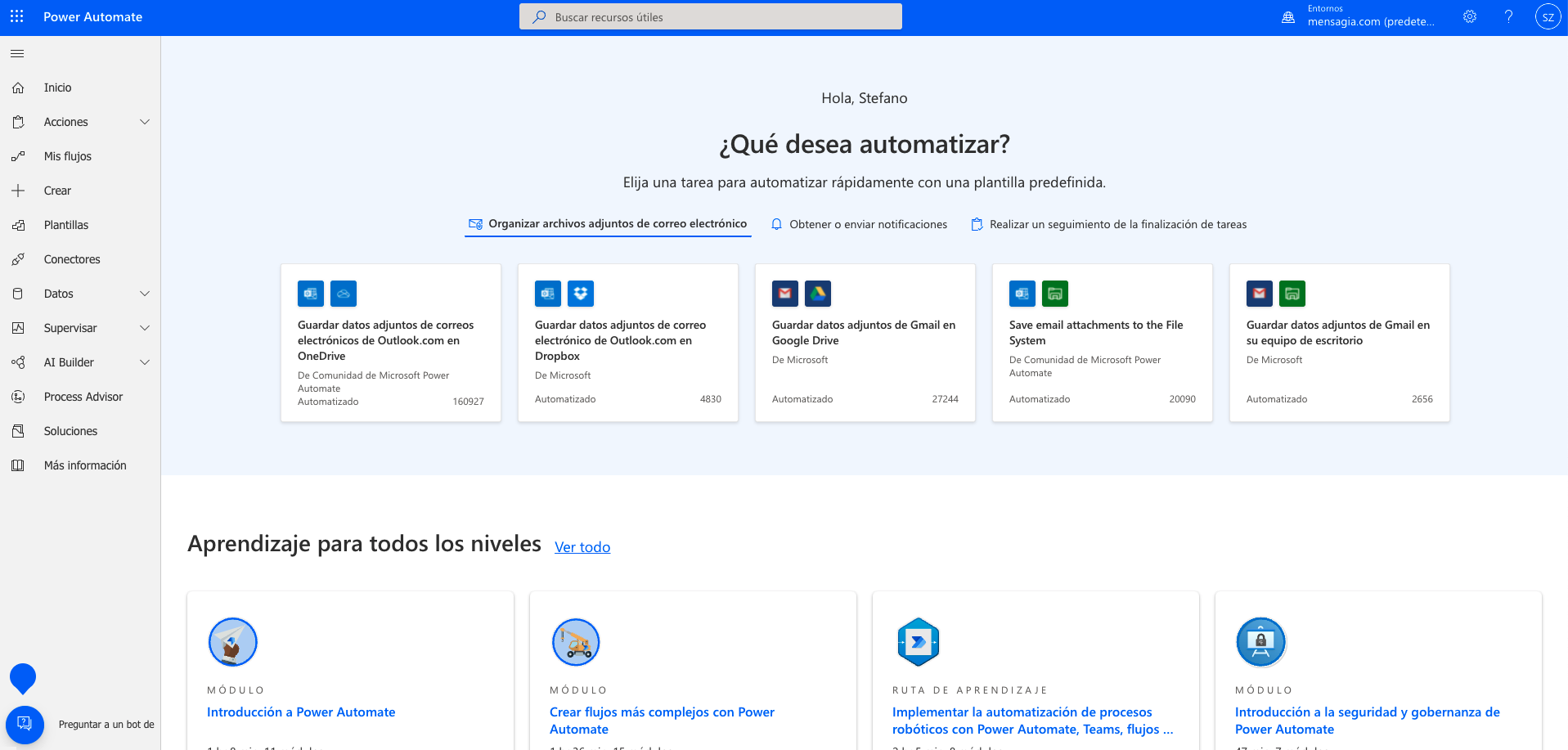1568x750 pixels.
Task: Click the chatbot icon button
Action: 25,724
